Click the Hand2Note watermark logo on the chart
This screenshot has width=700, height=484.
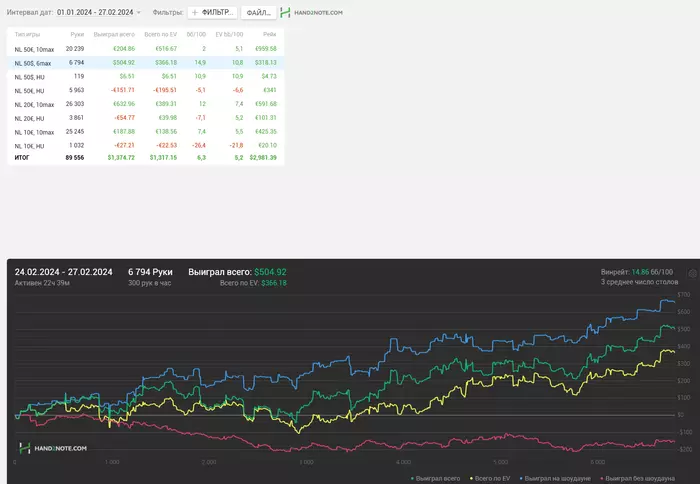(53, 448)
